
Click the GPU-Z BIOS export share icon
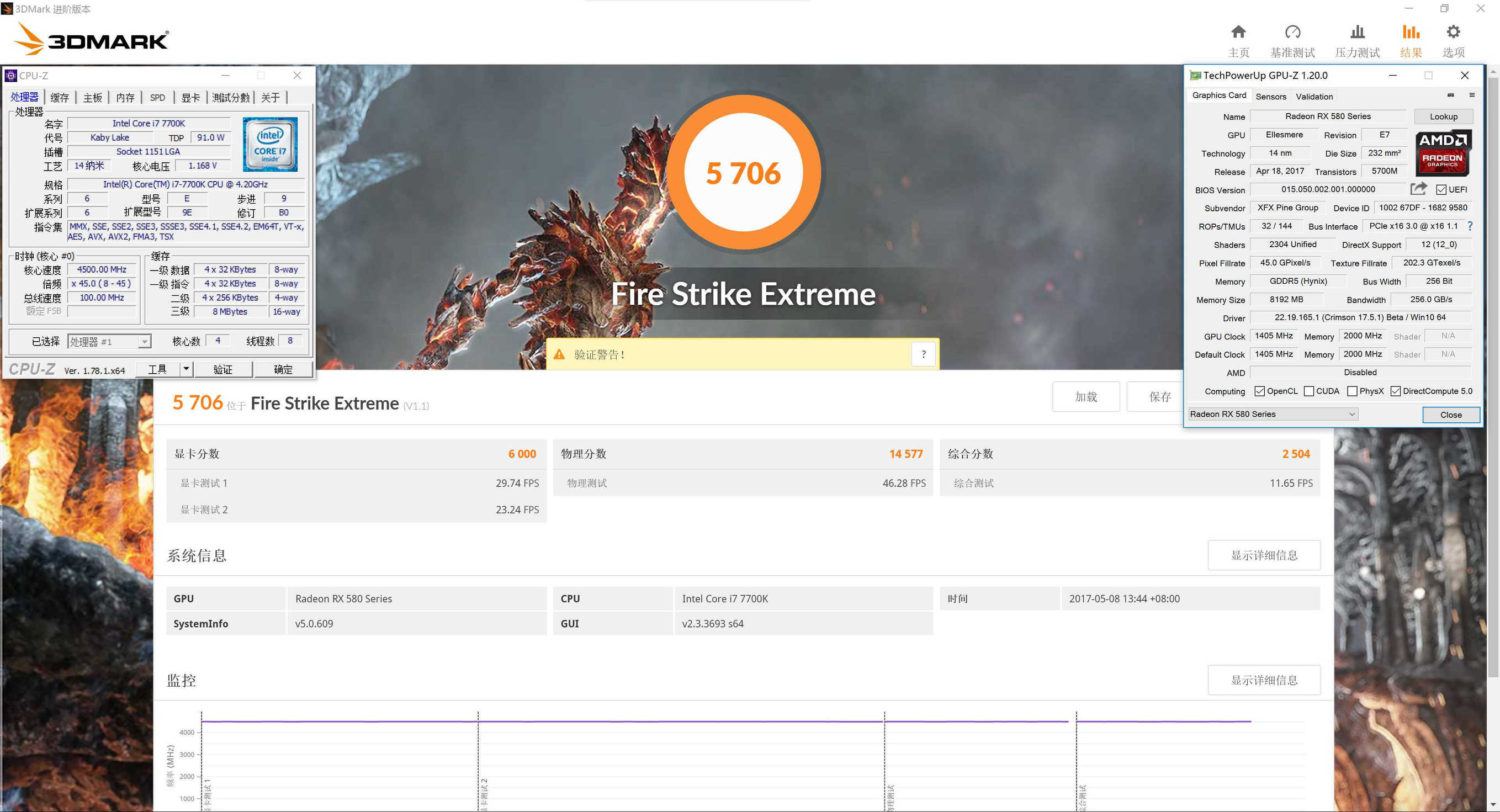point(1418,189)
